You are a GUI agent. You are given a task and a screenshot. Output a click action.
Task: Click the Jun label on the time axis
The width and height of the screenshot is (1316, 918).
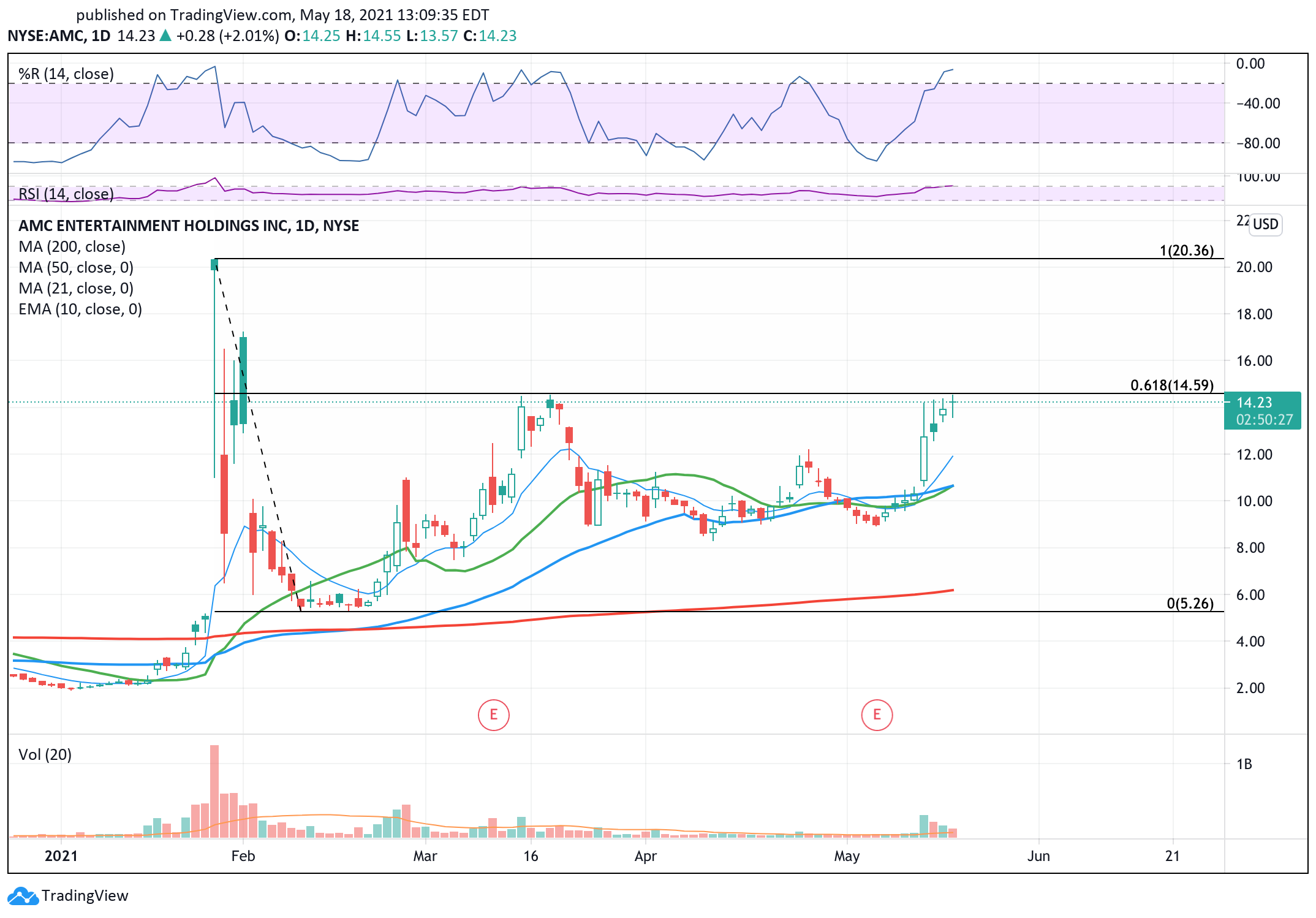point(1038,856)
